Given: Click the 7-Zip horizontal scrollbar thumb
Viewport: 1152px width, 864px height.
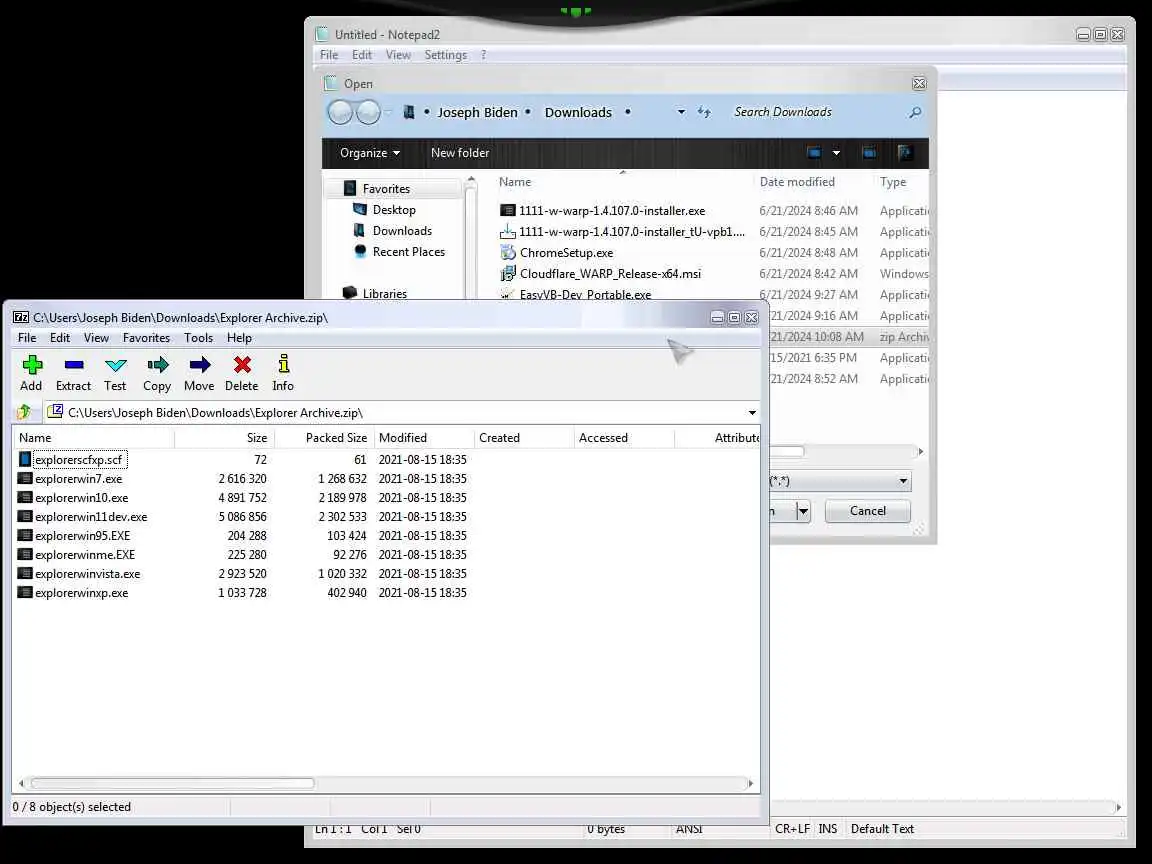Looking at the screenshot, I should (x=173, y=783).
